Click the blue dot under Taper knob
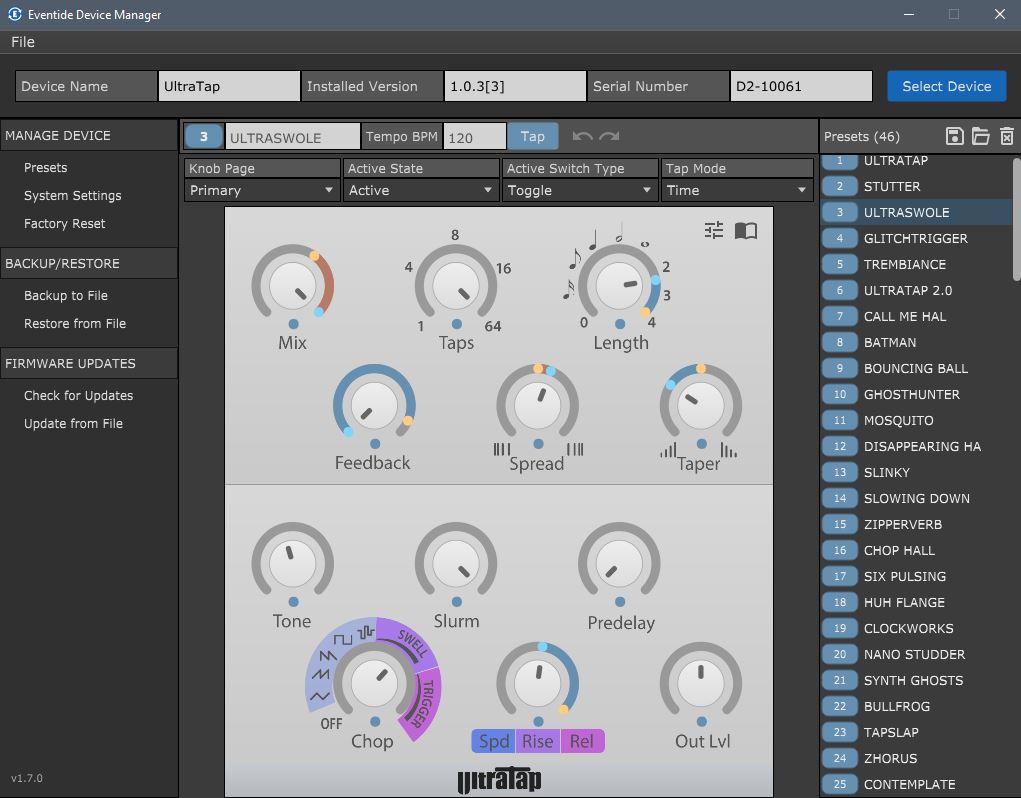1021x798 pixels. pyautogui.click(x=701, y=444)
